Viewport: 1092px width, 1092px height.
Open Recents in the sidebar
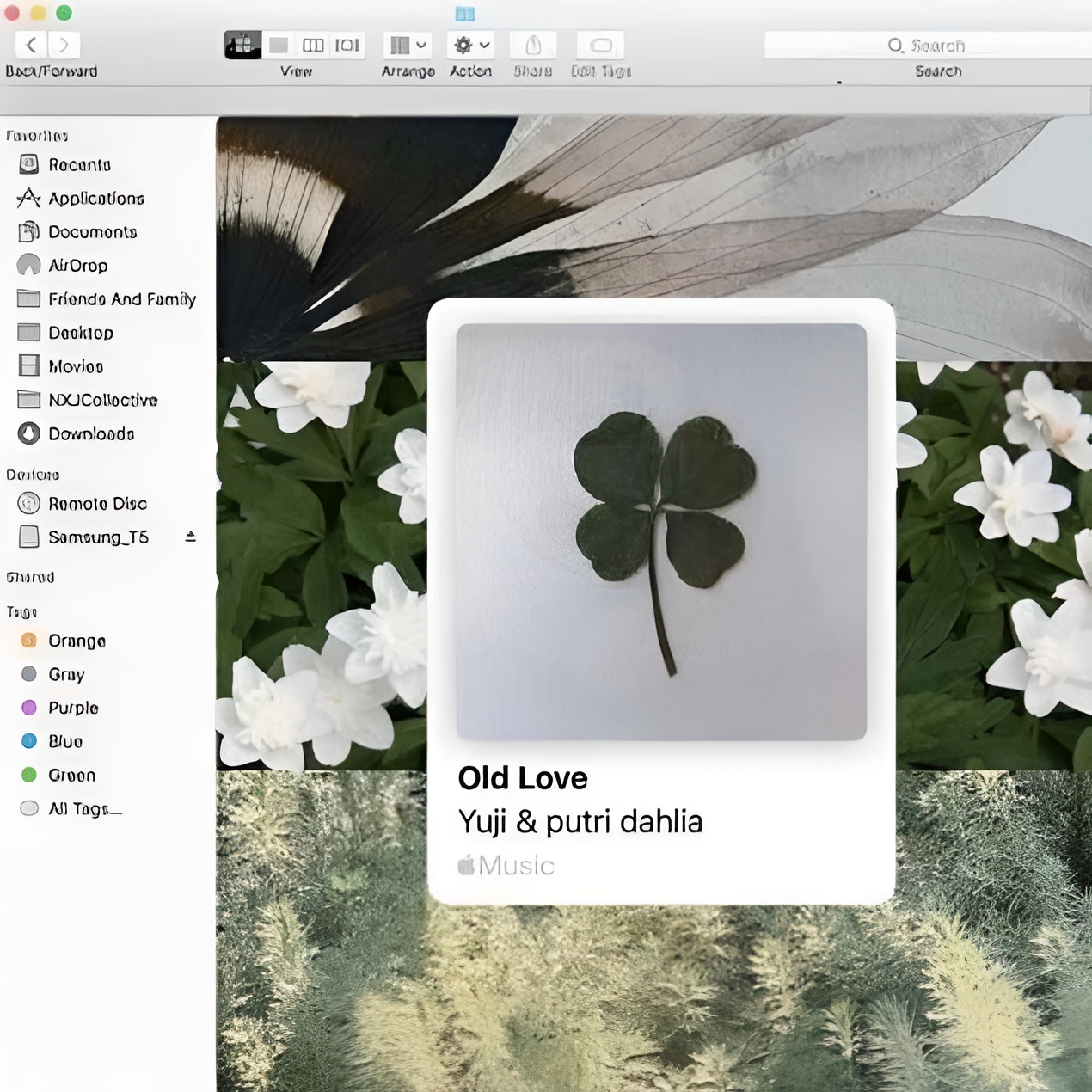pos(79,164)
